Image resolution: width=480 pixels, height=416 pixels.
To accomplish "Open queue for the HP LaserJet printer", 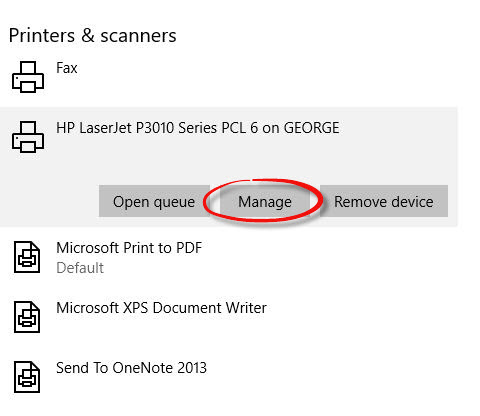I will (x=154, y=201).
